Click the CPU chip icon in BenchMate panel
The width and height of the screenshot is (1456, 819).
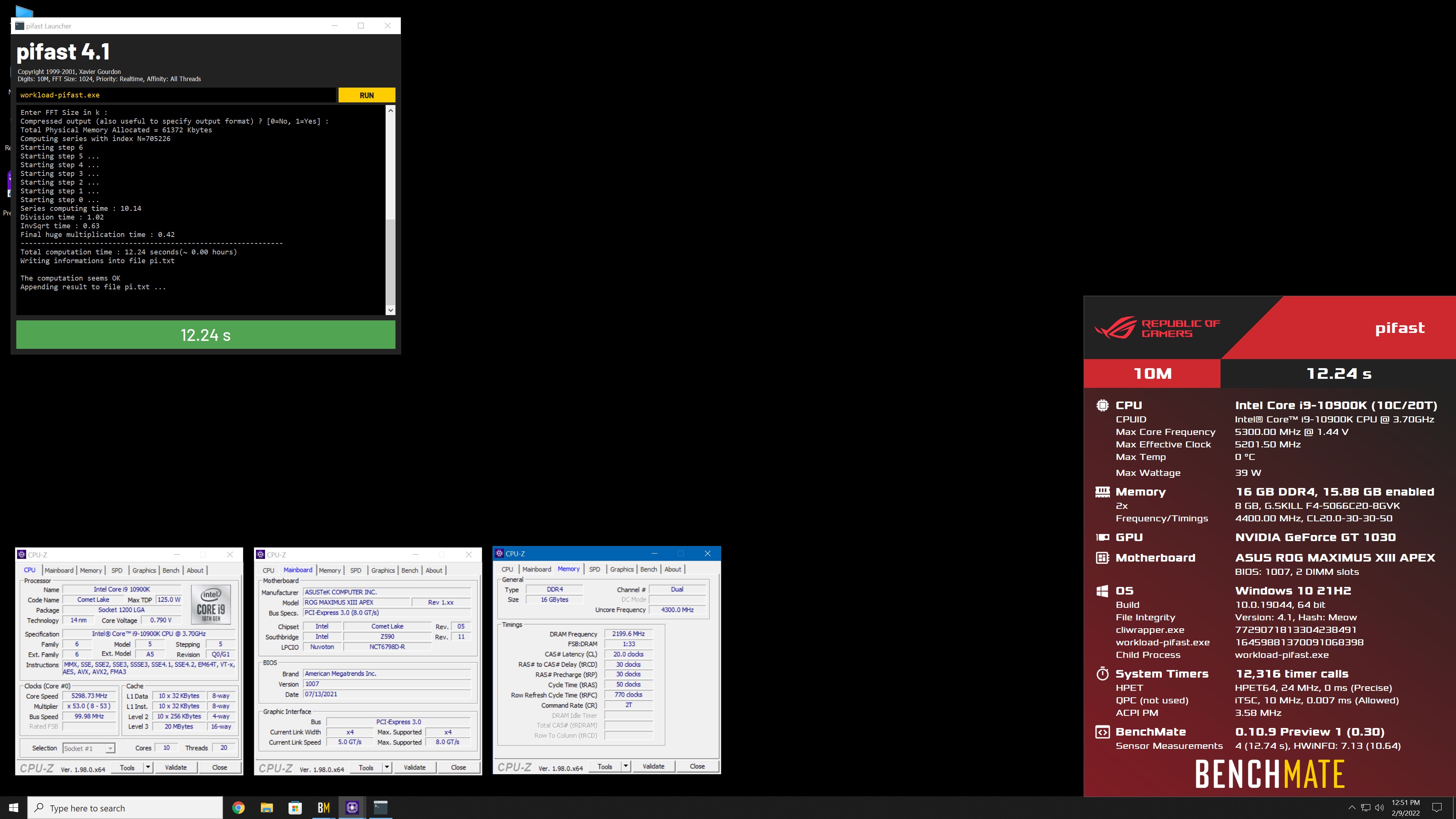pyautogui.click(x=1102, y=405)
